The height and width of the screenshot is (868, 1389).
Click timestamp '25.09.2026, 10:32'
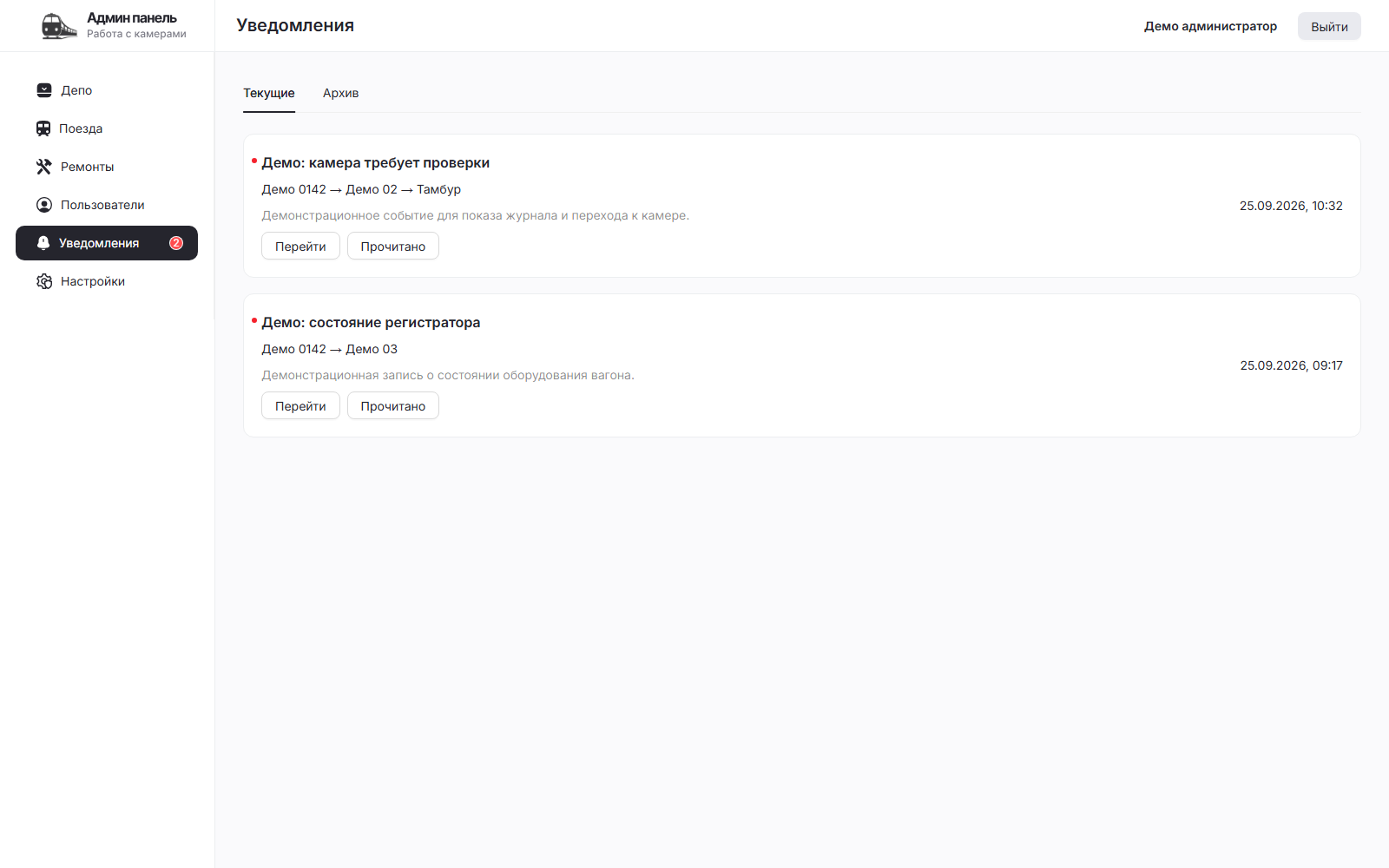pyautogui.click(x=1291, y=206)
